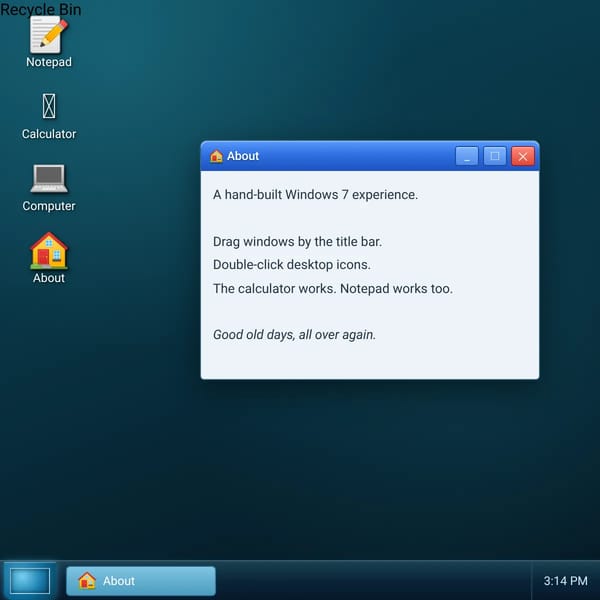
Task: Click italic "Good old days, all over again."
Action: point(294,335)
